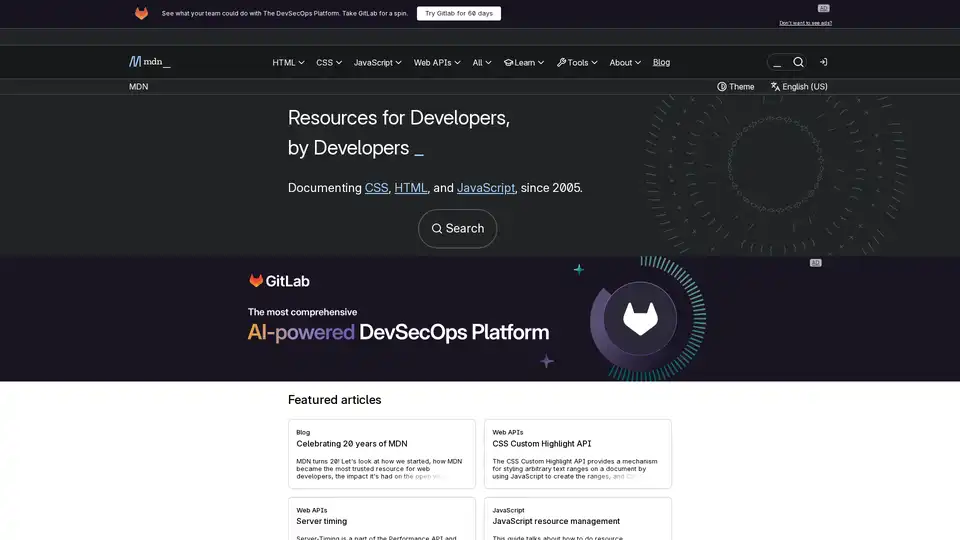Expand the Tools menu
Screen dimensions: 960x540
tap(577, 62)
